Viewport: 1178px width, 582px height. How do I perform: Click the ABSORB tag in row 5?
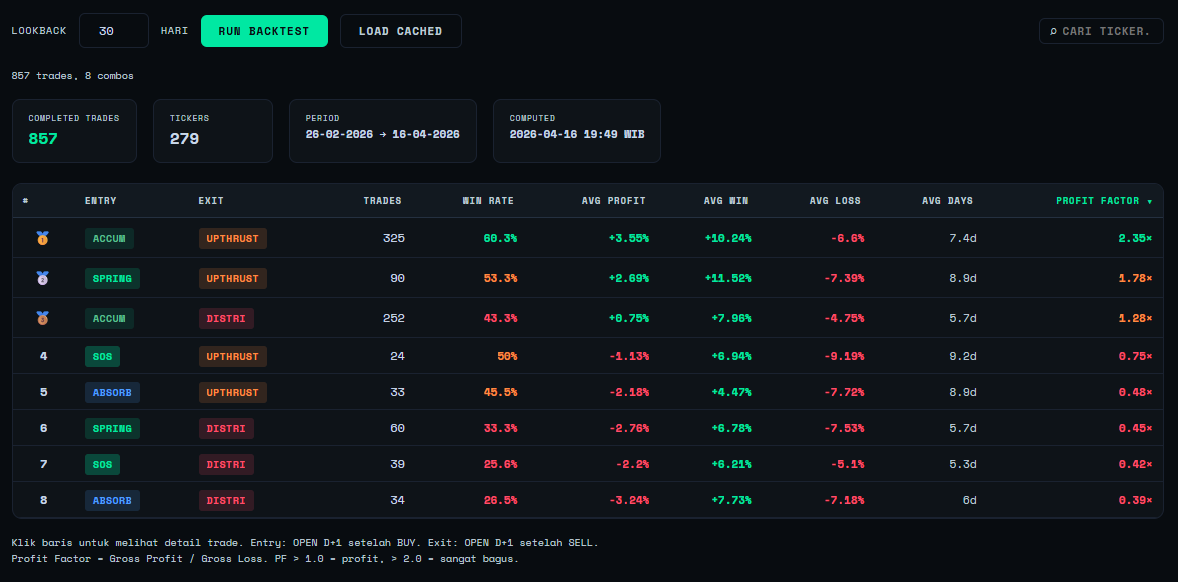tap(112, 392)
